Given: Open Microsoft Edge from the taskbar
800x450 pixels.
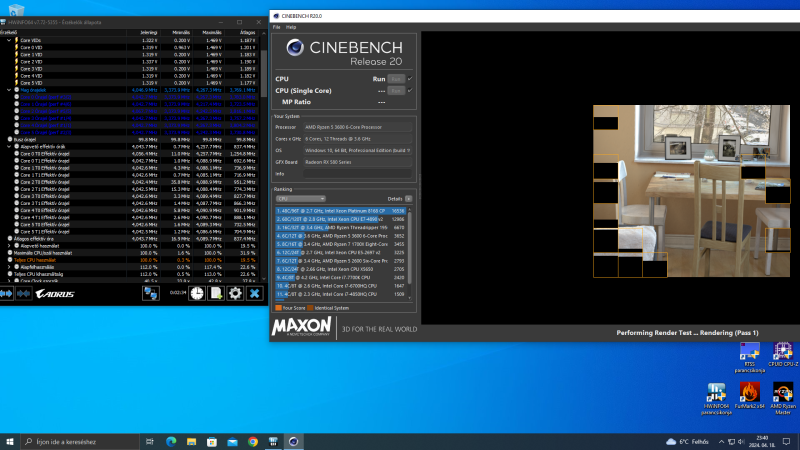Looking at the screenshot, I should [x=171, y=442].
